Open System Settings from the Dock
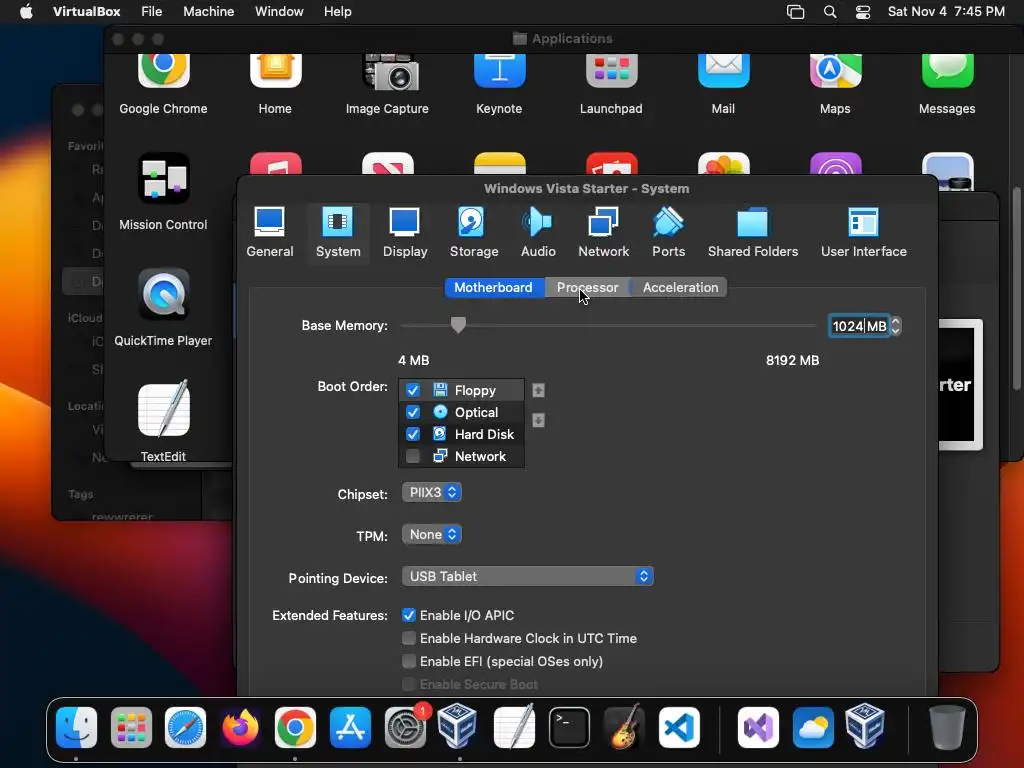 point(405,728)
